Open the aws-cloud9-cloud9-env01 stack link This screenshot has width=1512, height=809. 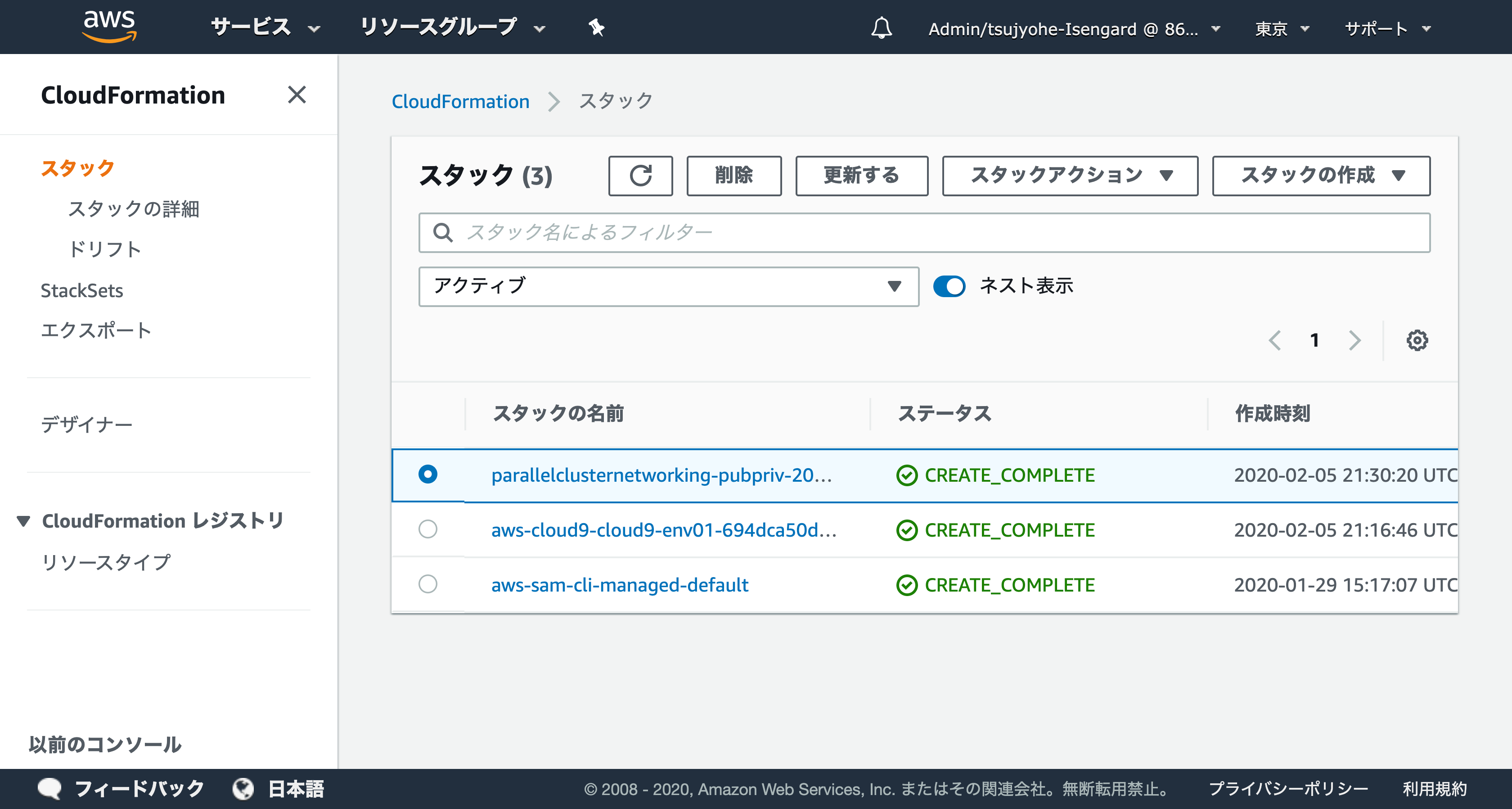coord(664,530)
